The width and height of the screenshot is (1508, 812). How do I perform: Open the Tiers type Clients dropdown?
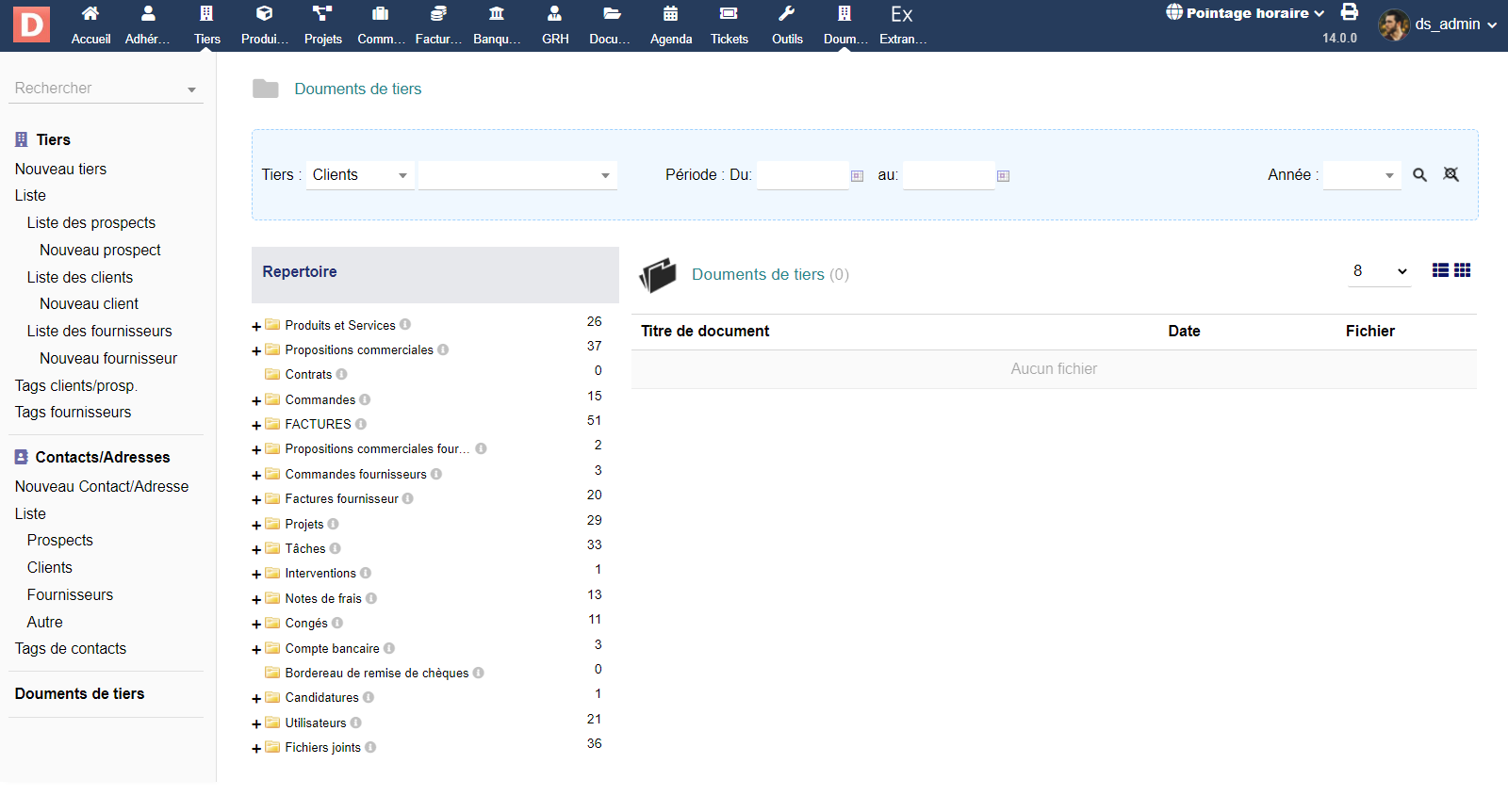click(360, 175)
